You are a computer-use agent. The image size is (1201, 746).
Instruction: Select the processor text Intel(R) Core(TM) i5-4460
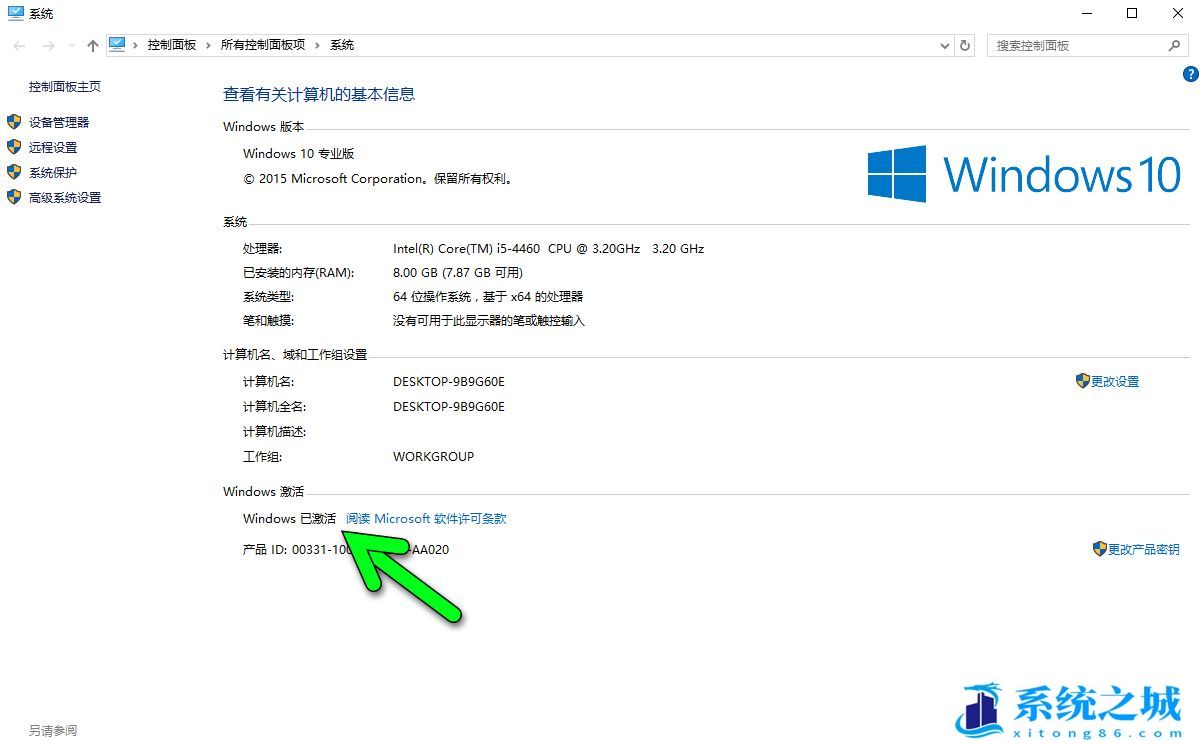click(548, 249)
